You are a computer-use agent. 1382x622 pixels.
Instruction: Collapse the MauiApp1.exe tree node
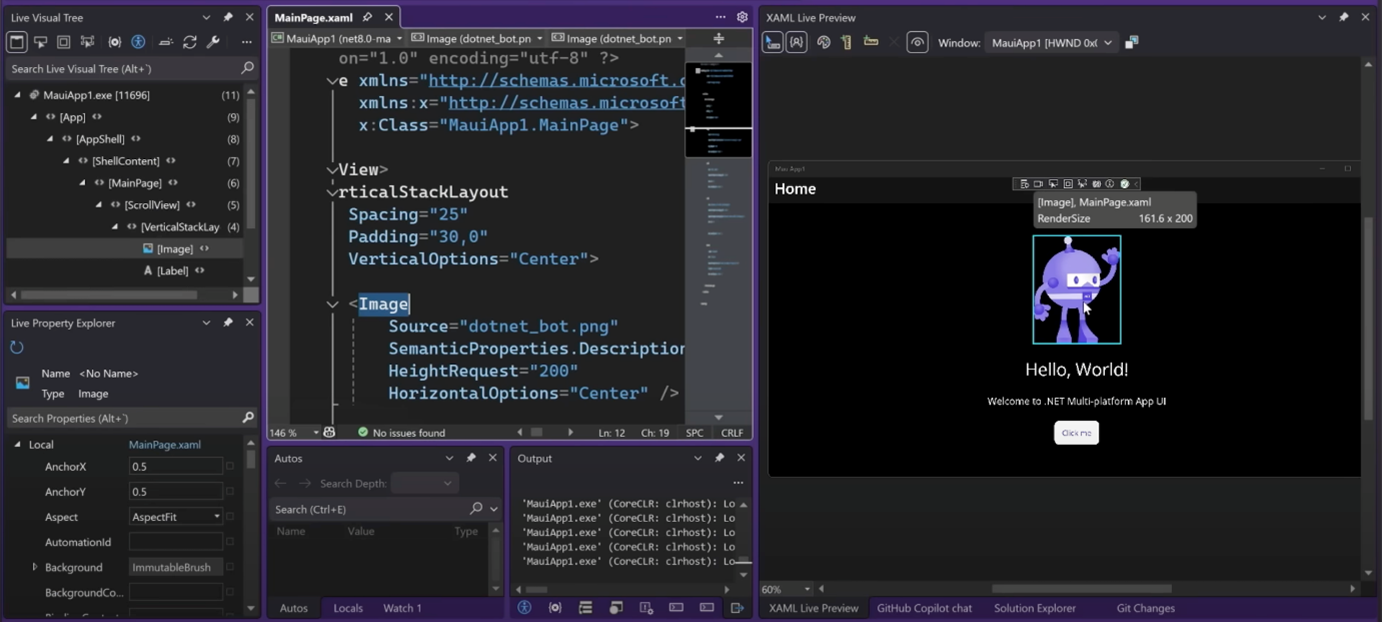click(x=17, y=95)
